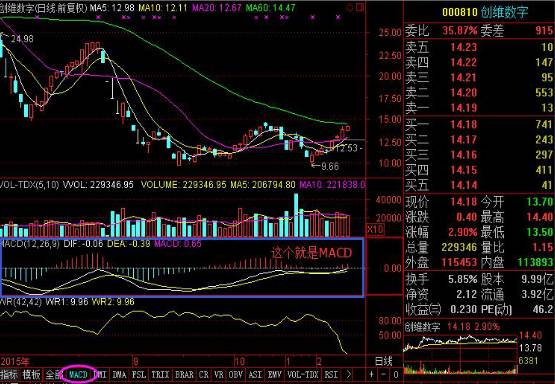Switch to the MACD indicator tab
The height and width of the screenshot is (384, 555).
click(x=78, y=374)
